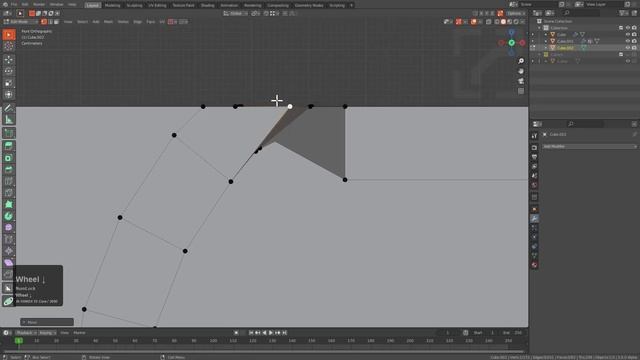Expand the Cube object in outliner
The image size is (640, 360).
(x=546, y=34)
